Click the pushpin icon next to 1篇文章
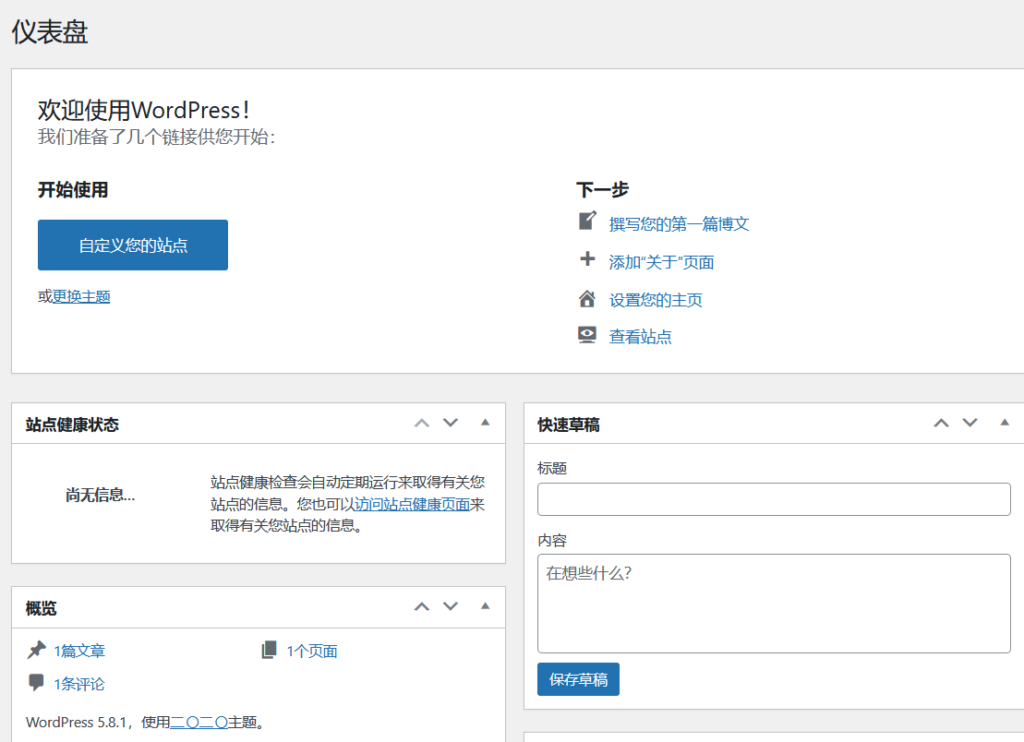The height and width of the screenshot is (742, 1024). coord(36,649)
